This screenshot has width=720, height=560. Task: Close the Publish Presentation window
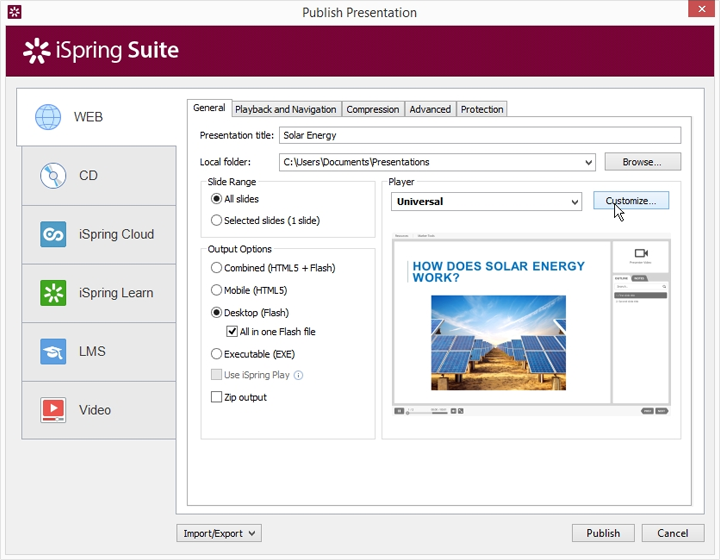click(x=702, y=9)
